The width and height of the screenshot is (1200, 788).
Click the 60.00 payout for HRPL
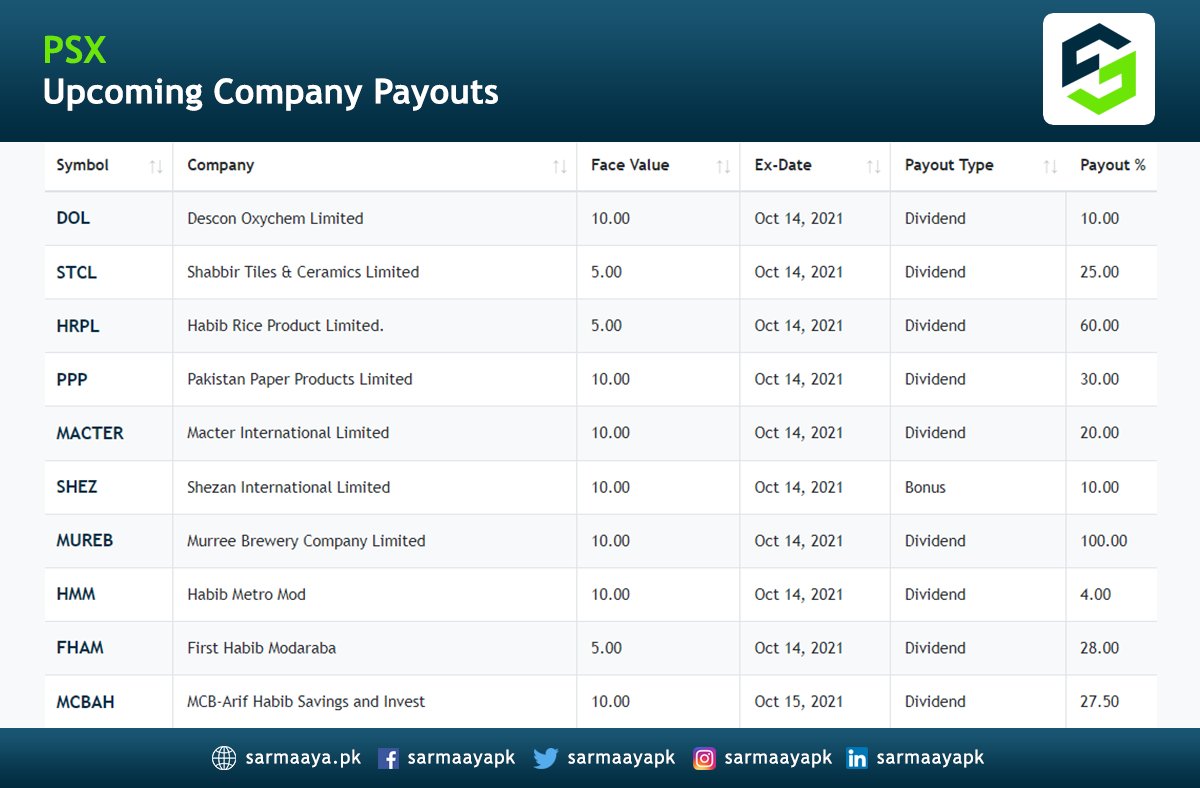point(1100,326)
